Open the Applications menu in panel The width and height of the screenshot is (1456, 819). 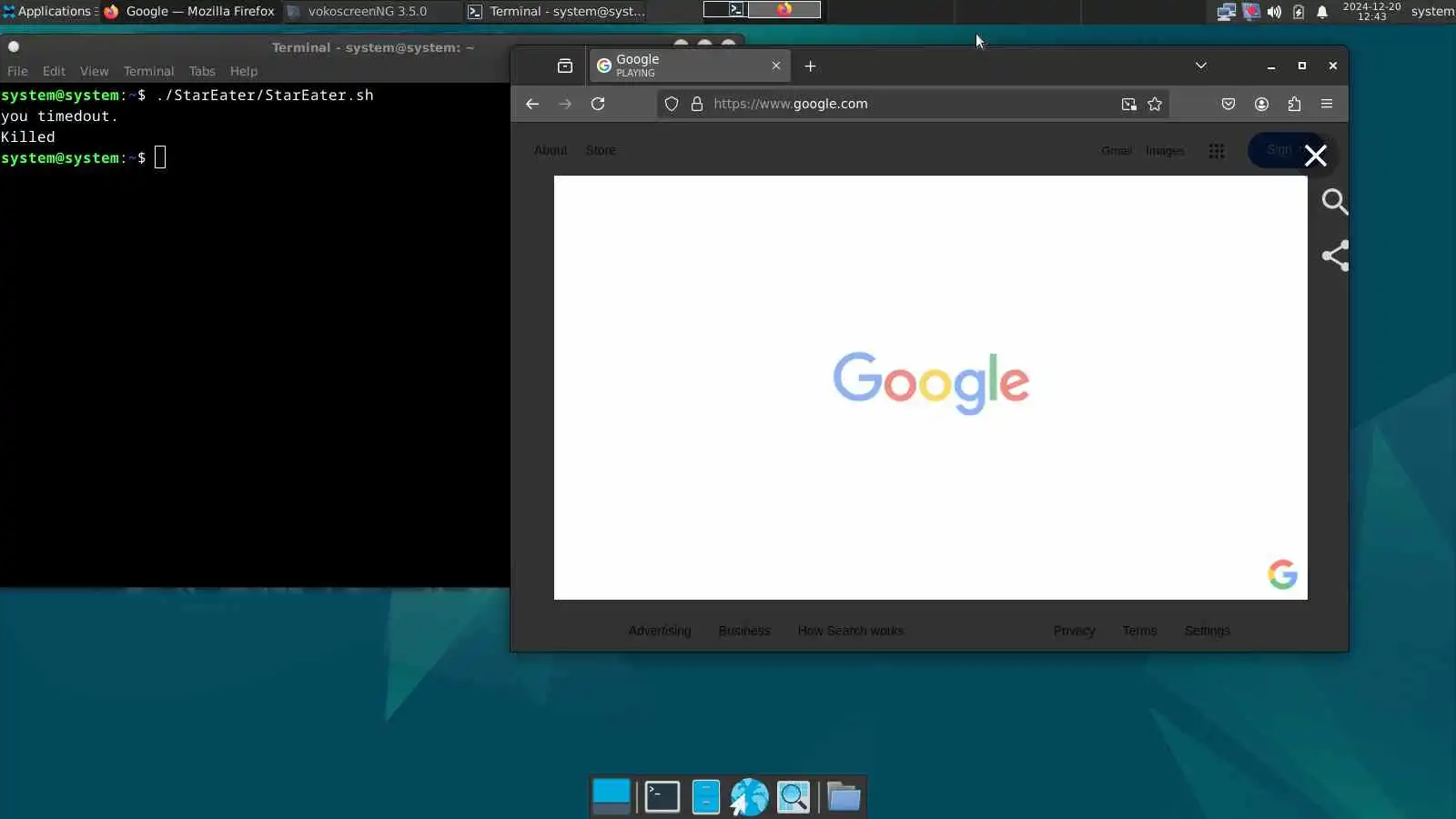point(49,11)
